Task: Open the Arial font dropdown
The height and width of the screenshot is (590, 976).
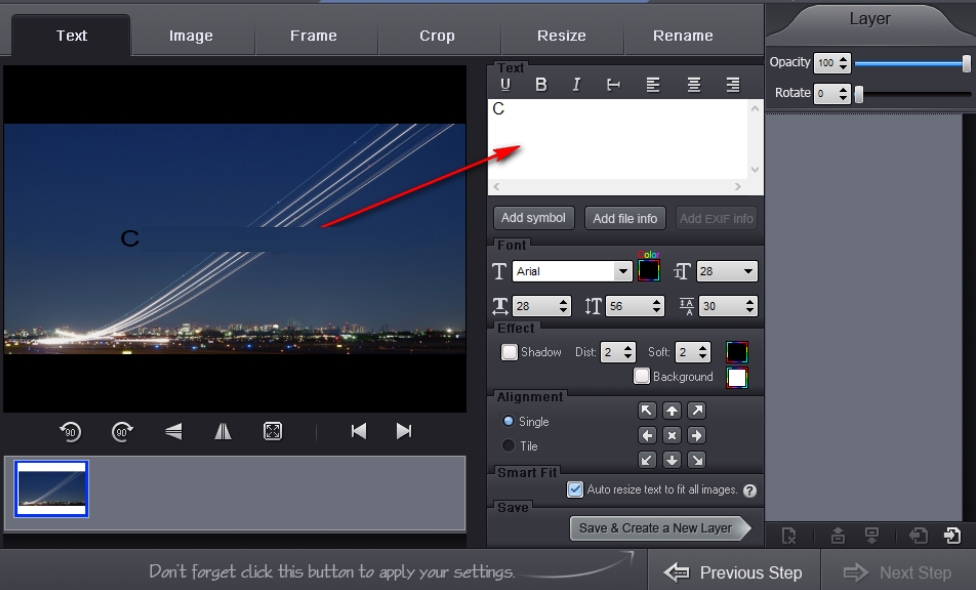Action: pyautogui.click(x=623, y=272)
